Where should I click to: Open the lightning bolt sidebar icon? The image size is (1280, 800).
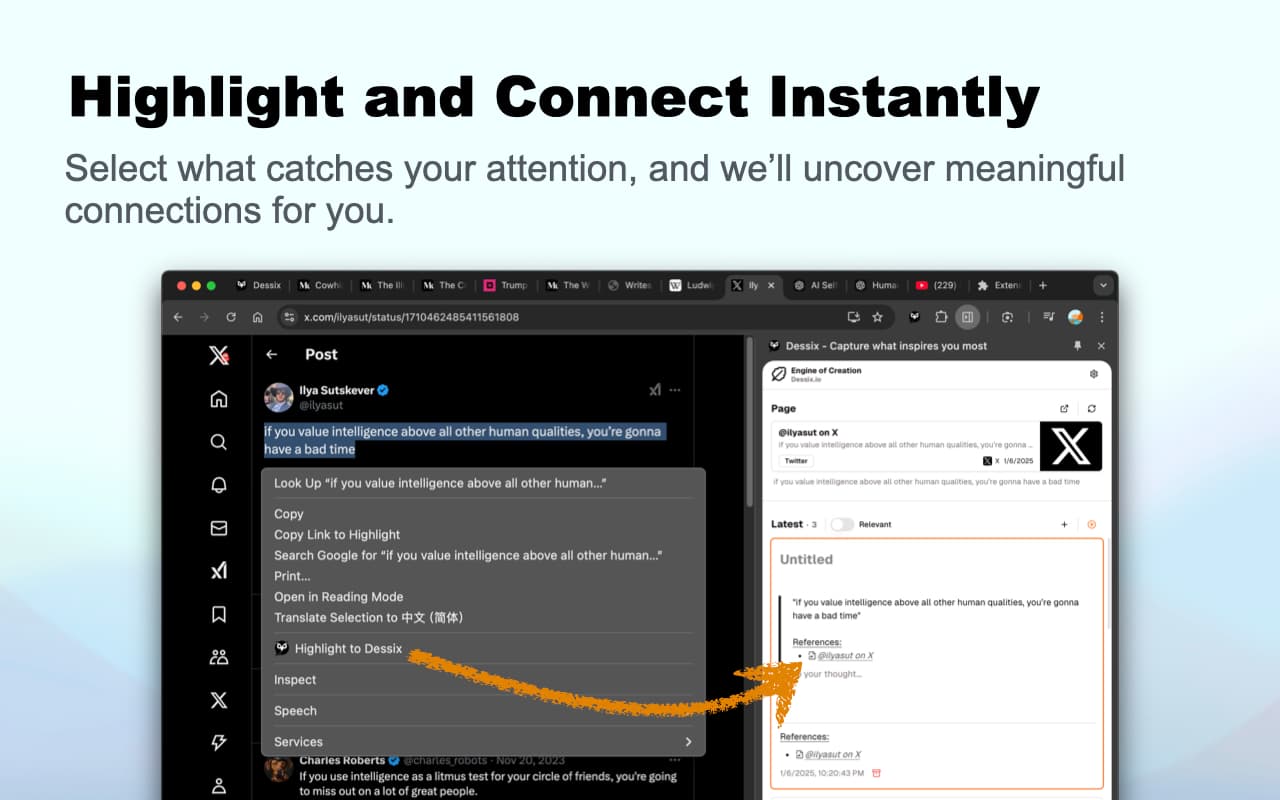tap(218, 743)
